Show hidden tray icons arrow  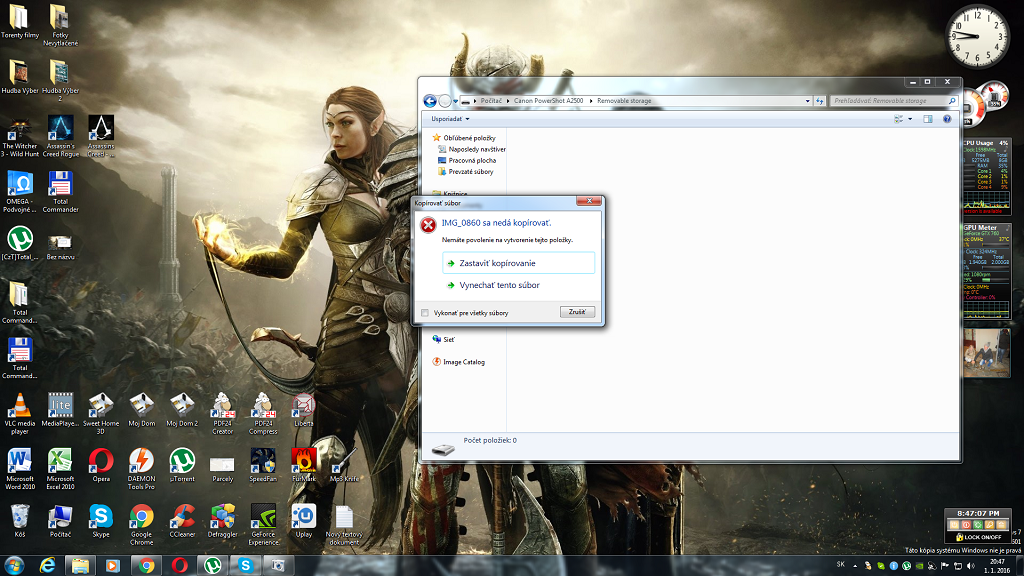(x=855, y=566)
